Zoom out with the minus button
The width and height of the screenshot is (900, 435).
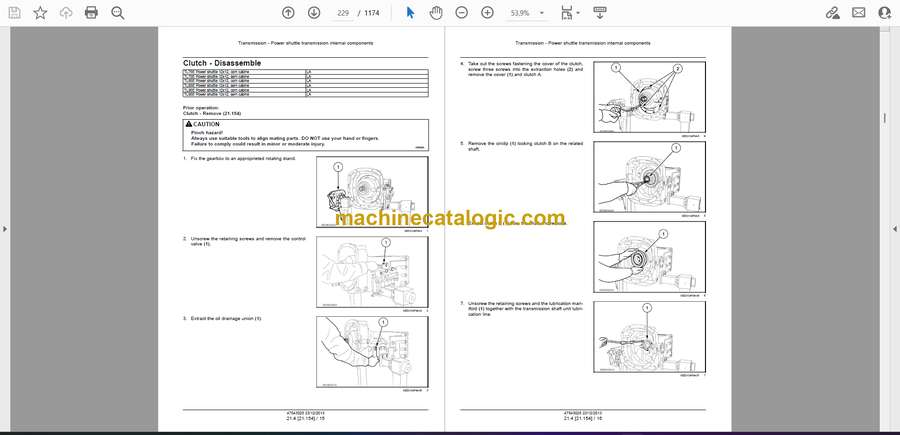[461, 13]
